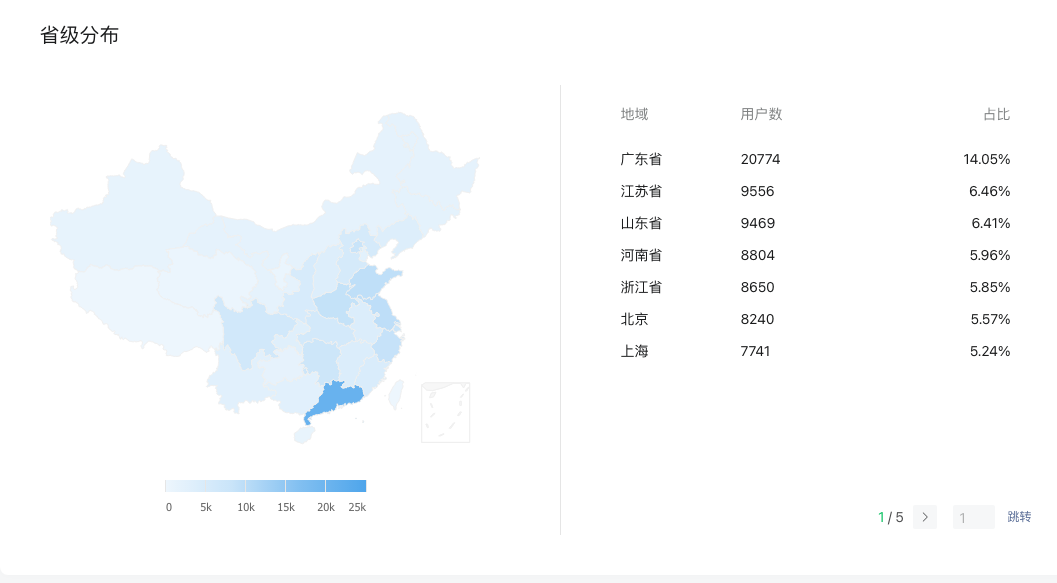Click the user count 8240
The height and width of the screenshot is (583, 1057).
[757, 319]
